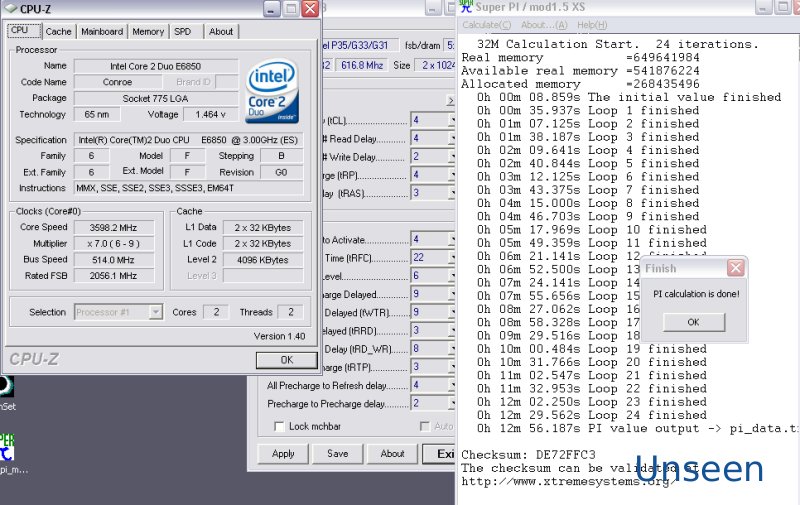Image resolution: width=800 pixels, height=505 pixels.
Task: Open the About tab in CPU-Z
Action: tap(221, 32)
